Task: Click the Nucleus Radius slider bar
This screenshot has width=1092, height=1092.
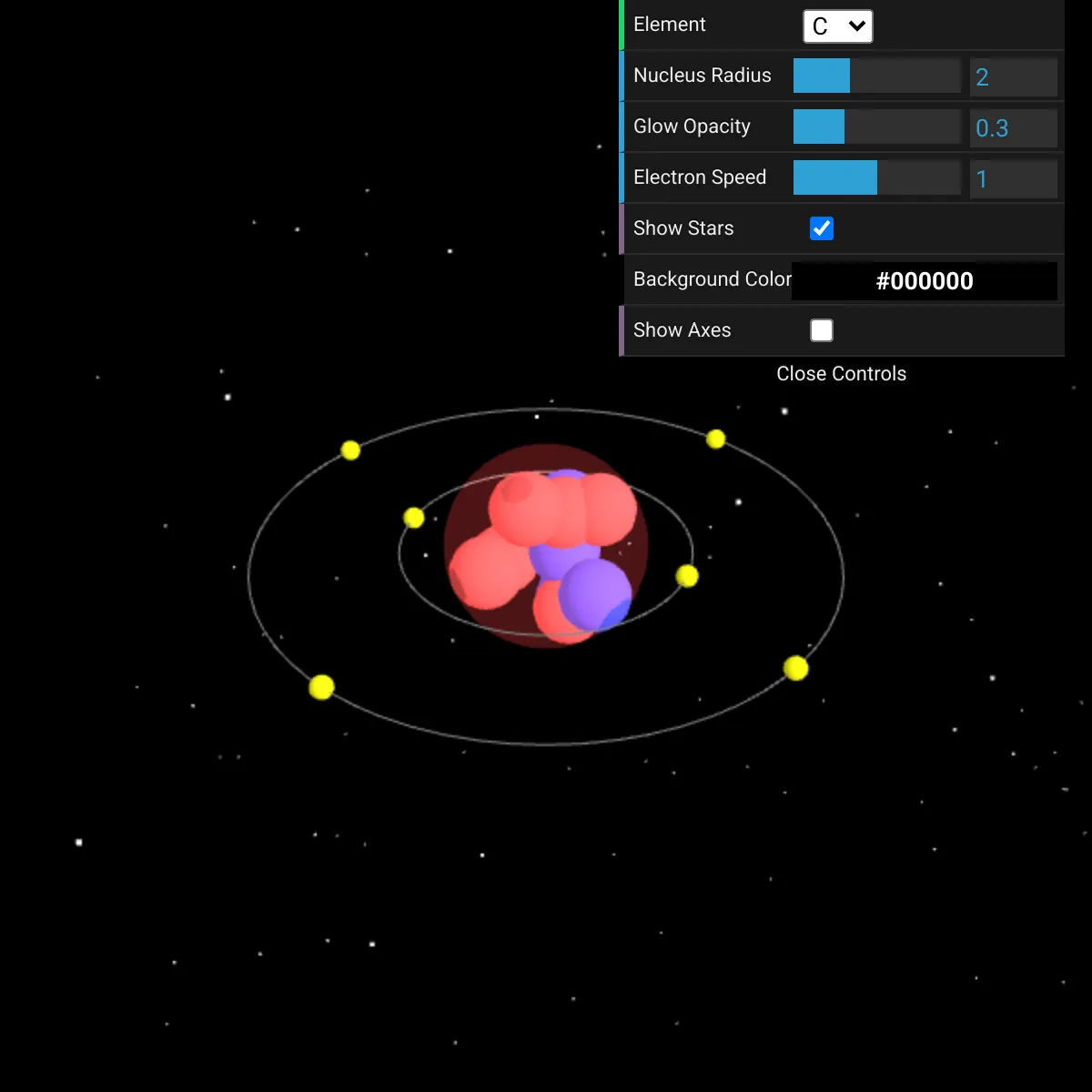Action: click(876, 76)
